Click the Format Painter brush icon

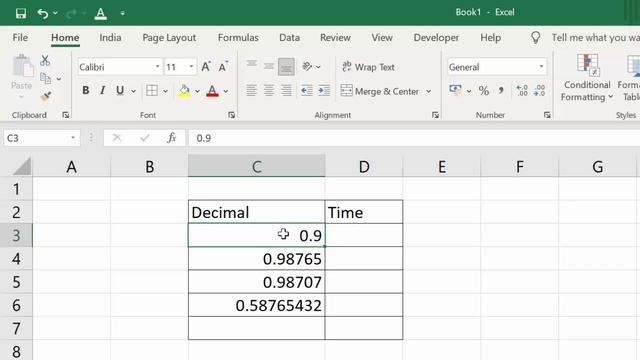coord(45,97)
